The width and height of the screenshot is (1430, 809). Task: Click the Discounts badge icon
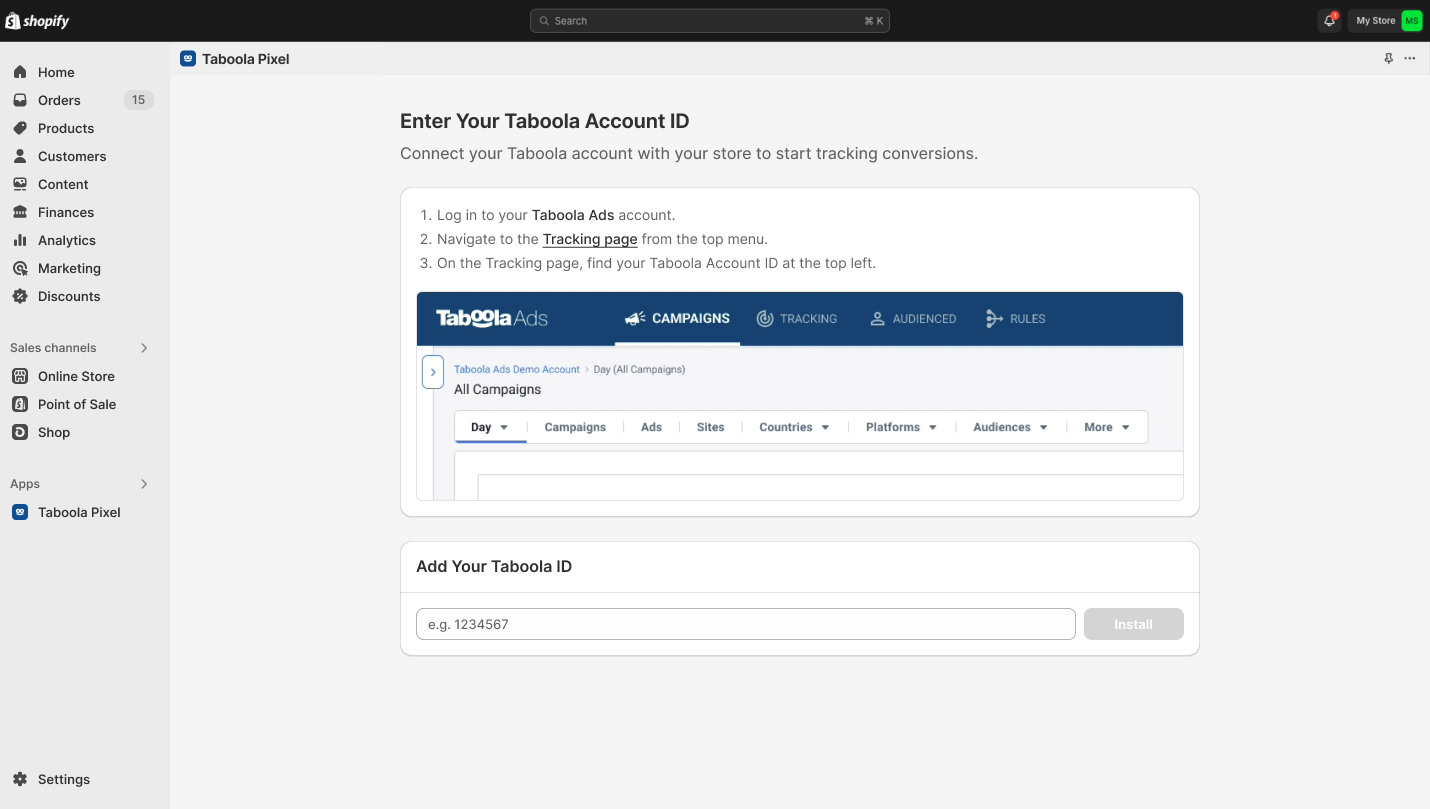[20, 296]
